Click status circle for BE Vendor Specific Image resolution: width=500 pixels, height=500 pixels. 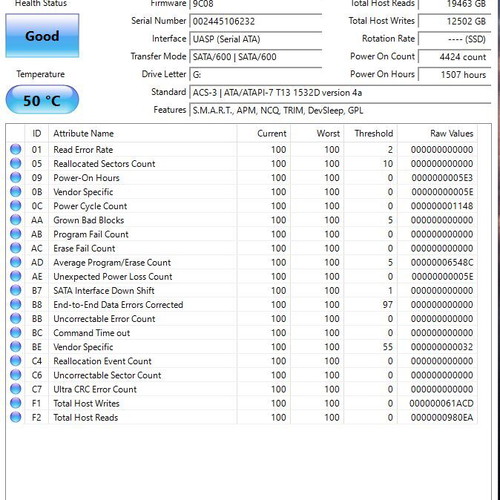15,347
